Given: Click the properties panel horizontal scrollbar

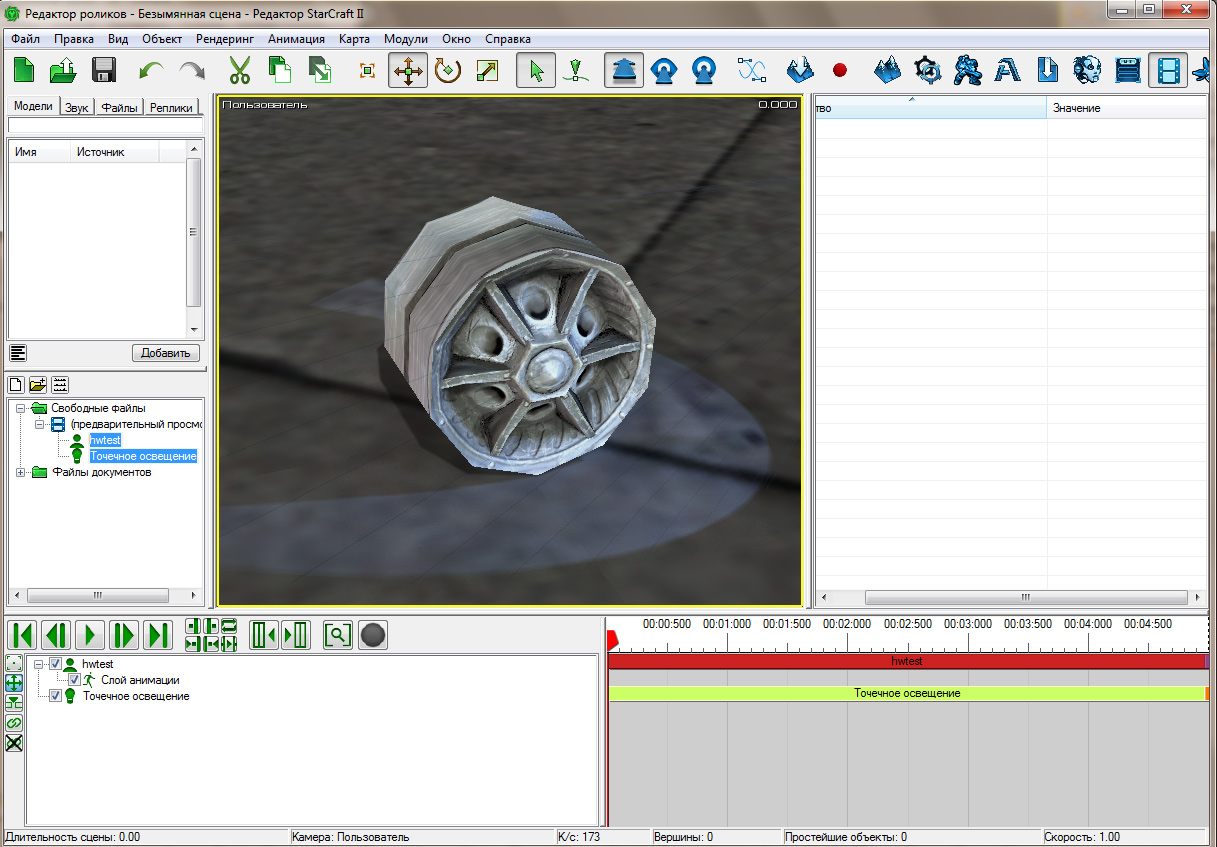Looking at the screenshot, I should [1026, 597].
